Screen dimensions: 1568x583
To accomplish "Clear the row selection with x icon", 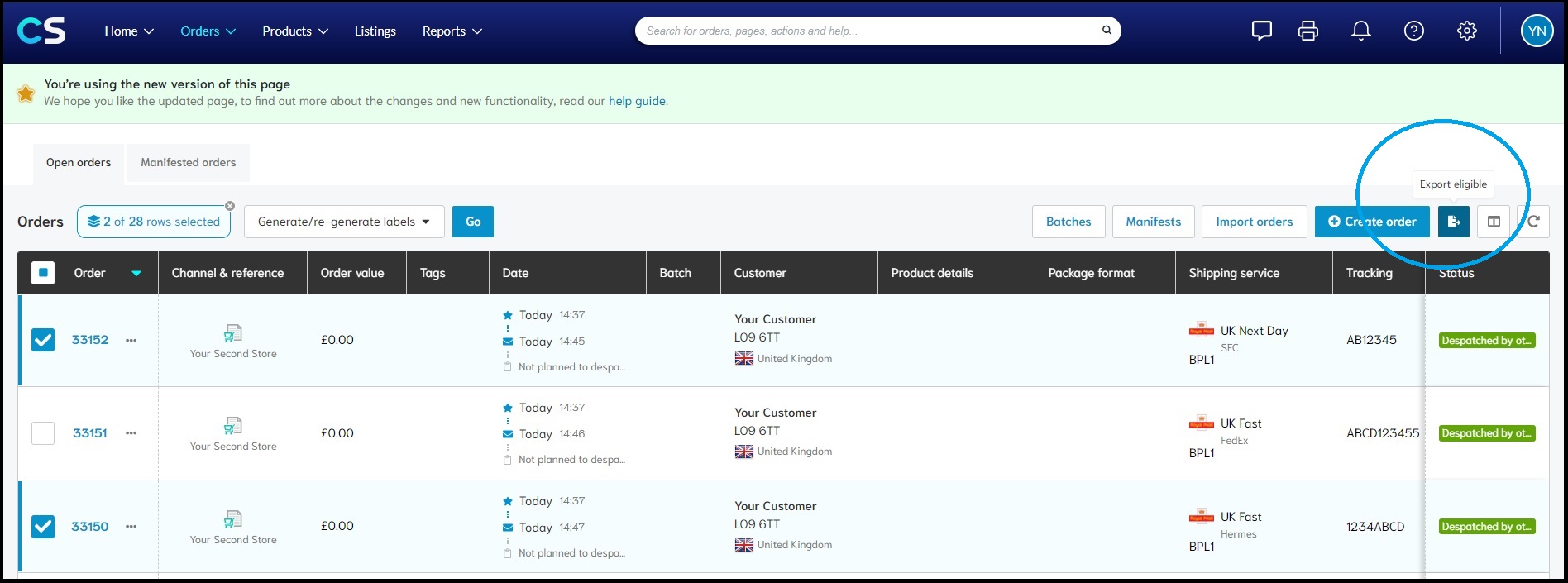I will [230, 206].
